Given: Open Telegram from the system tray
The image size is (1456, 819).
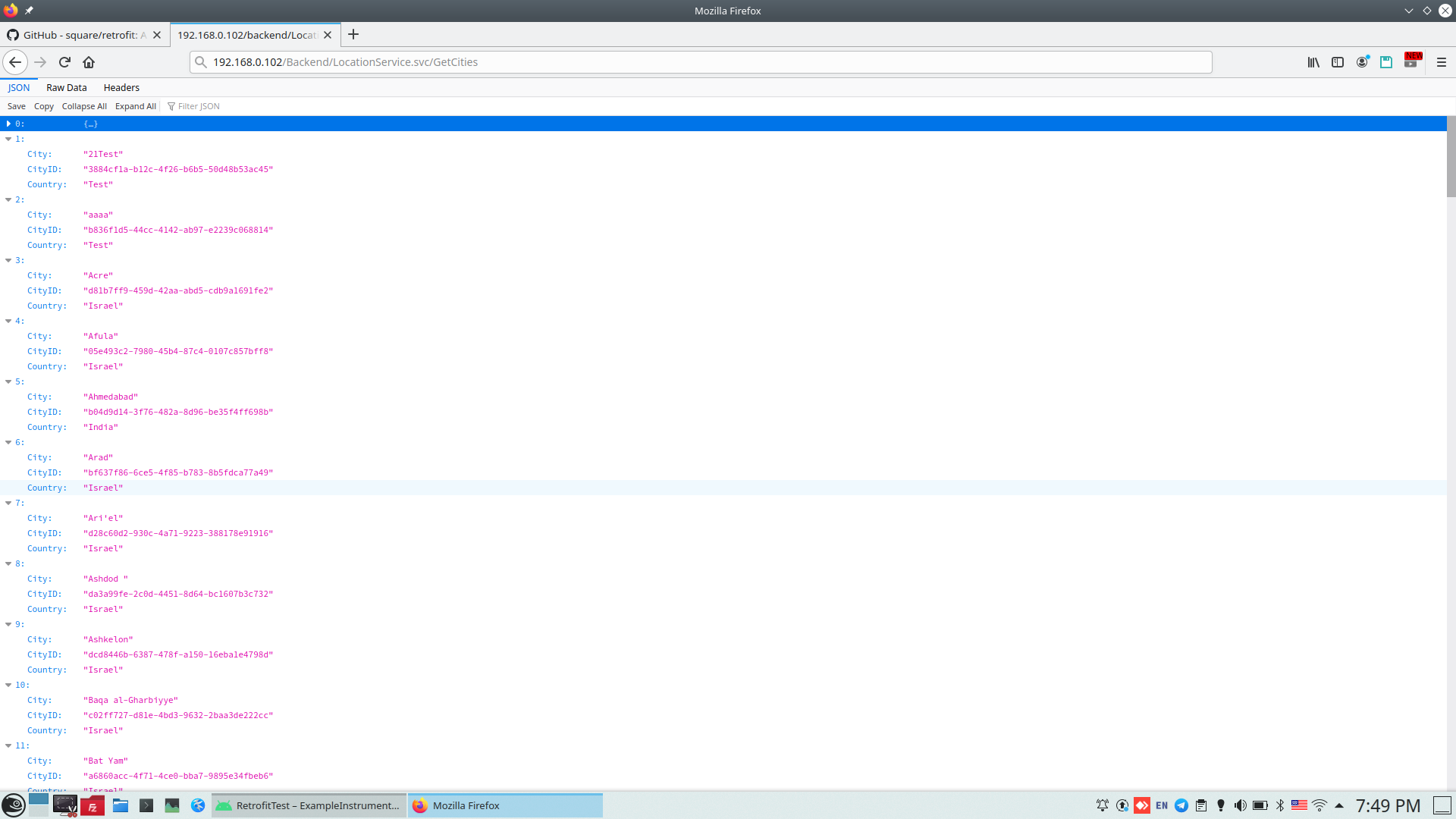Looking at the screenshot, I should click(x=1181, y=805).
